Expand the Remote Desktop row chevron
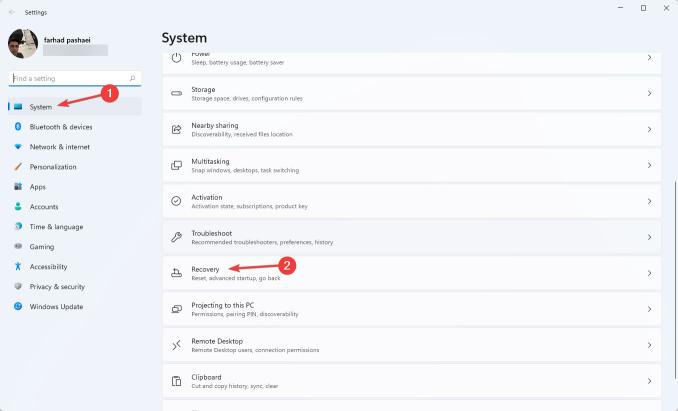The height and width of the screenshot is (411, 678). point(649,345)
